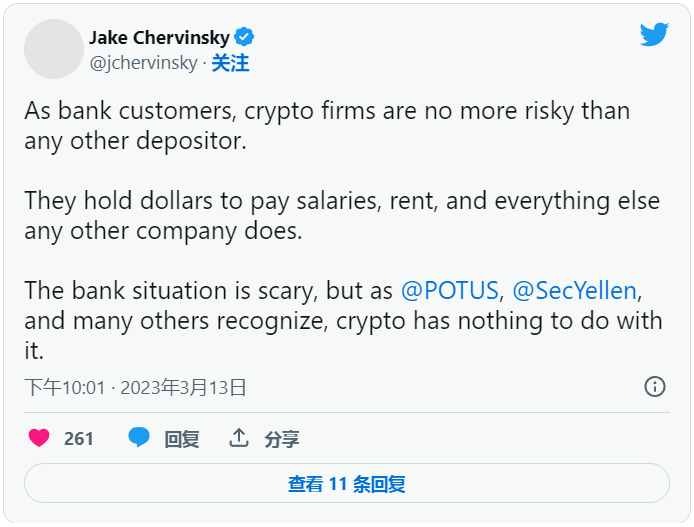Click the 261 likes count
The height and width of the screenshot is (527, 694).
coord(78,438)
